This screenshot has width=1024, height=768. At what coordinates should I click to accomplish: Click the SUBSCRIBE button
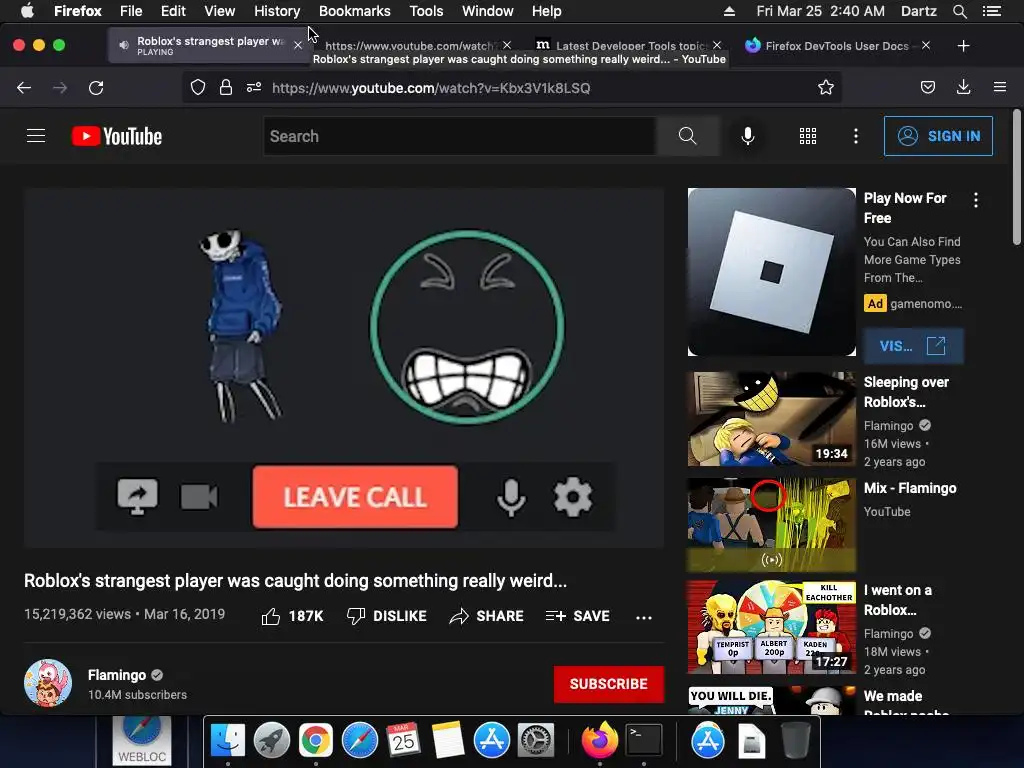click(x=609, y=684)
